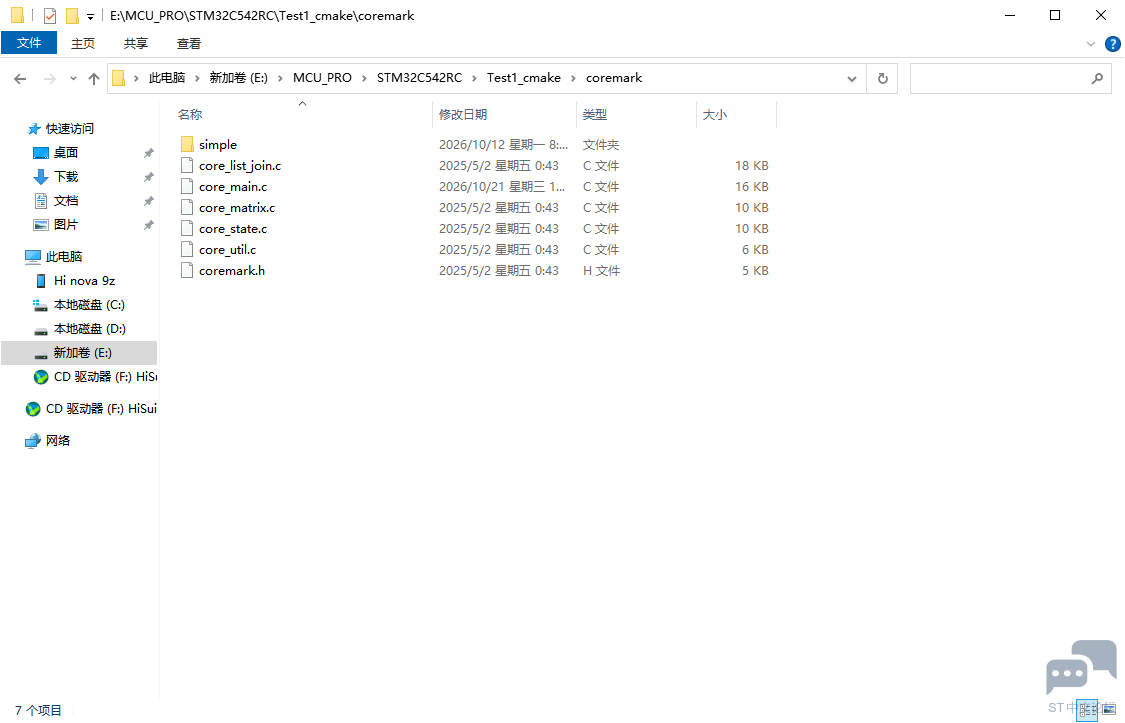Open the 文件 ribbon tab
Viewport: 1125px width, 723px height.
[x=29, y=43]
